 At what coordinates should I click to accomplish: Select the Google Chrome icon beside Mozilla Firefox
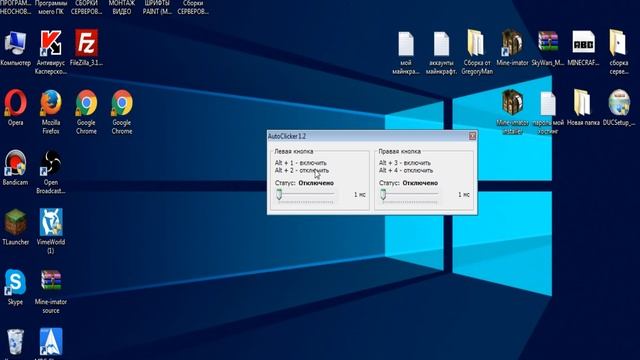coord(86,103)
